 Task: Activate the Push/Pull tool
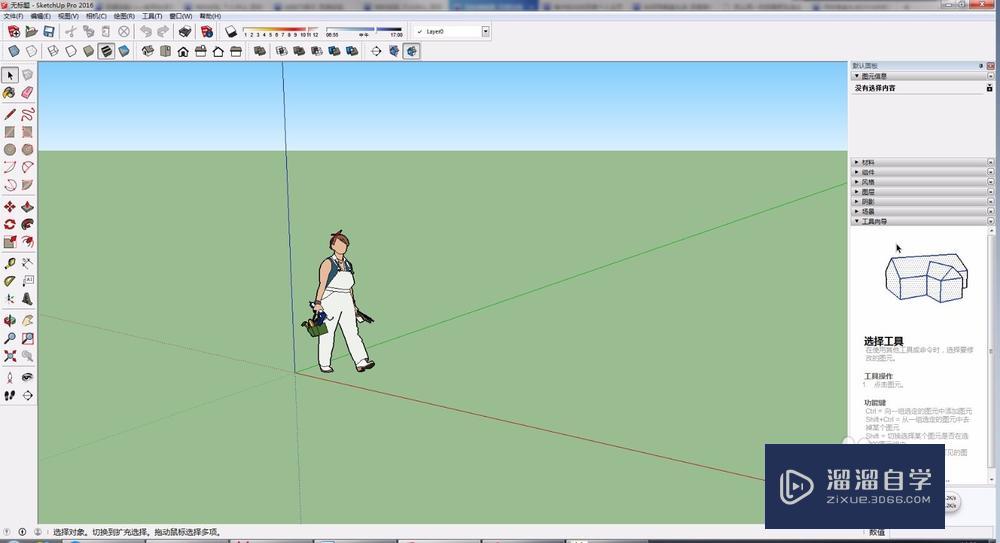tap(27, 207)
